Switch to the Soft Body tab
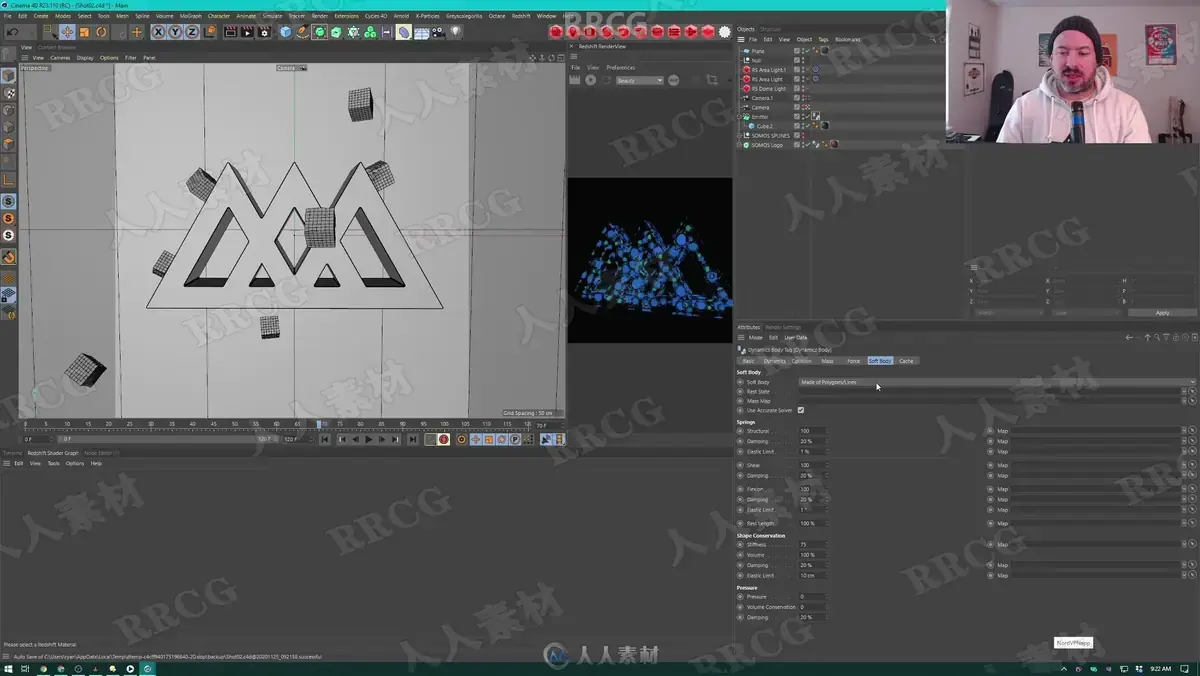Viewport: 1200px width, 676px height. click(879, 361)
